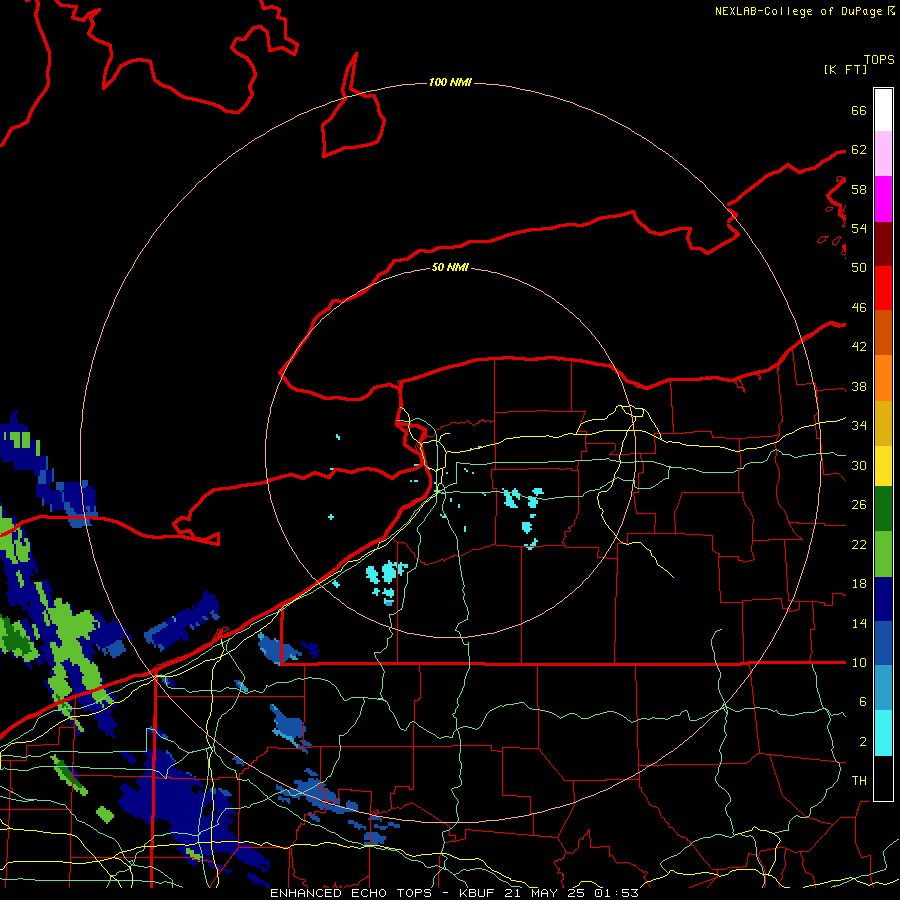Click the 42 scale value
900x900 pixels.
tap(859, 346)
